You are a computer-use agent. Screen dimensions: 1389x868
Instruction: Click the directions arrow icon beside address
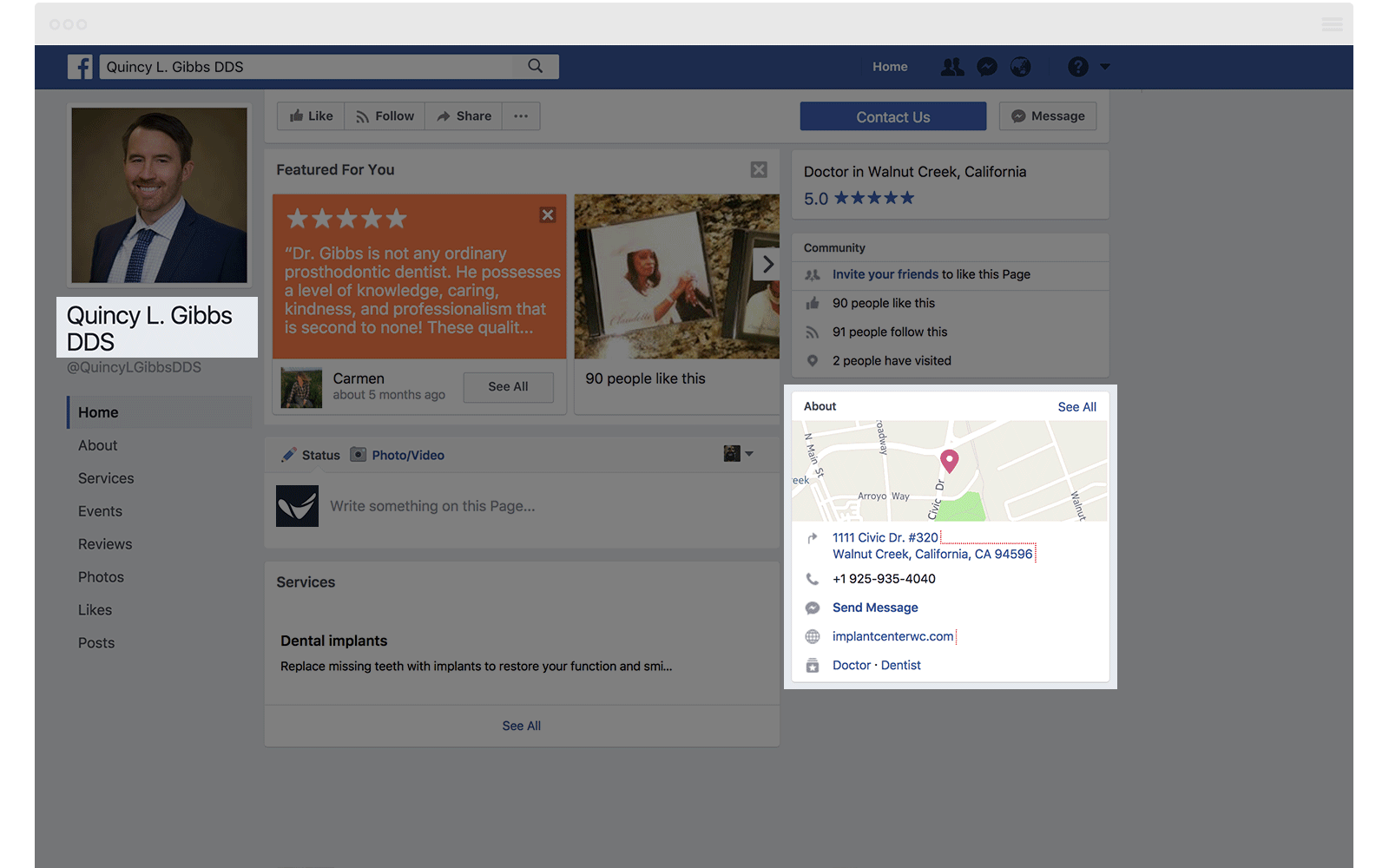813,538
